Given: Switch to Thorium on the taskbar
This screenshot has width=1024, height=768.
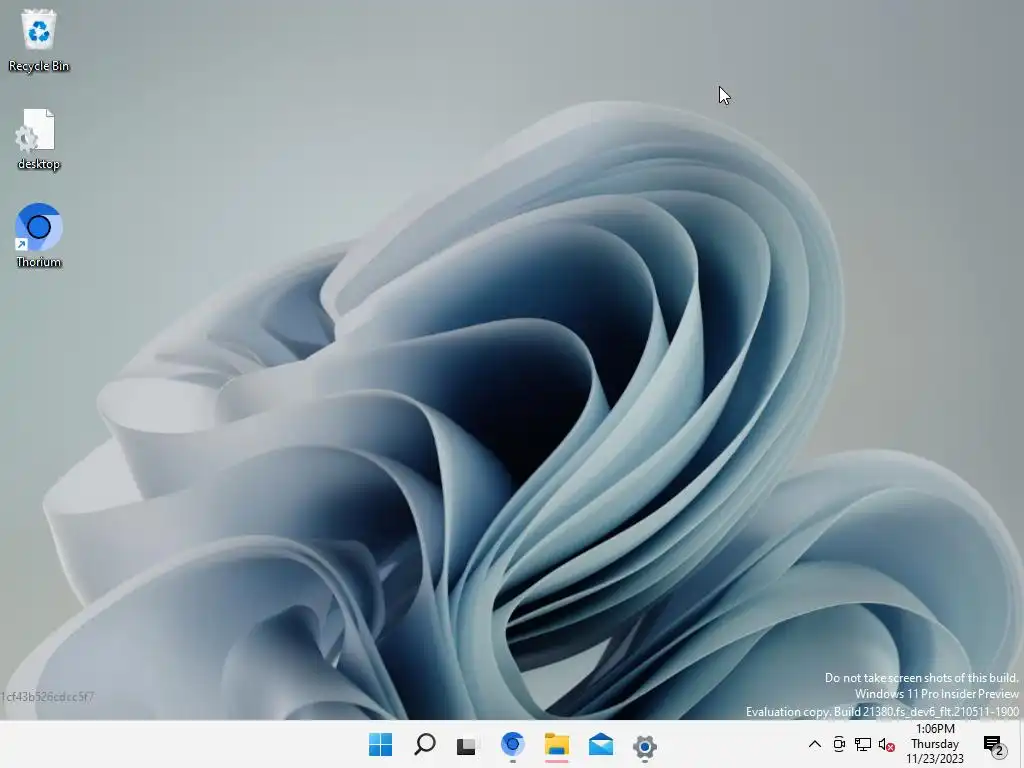Looking at the screenshot, I should pos(513,744).
